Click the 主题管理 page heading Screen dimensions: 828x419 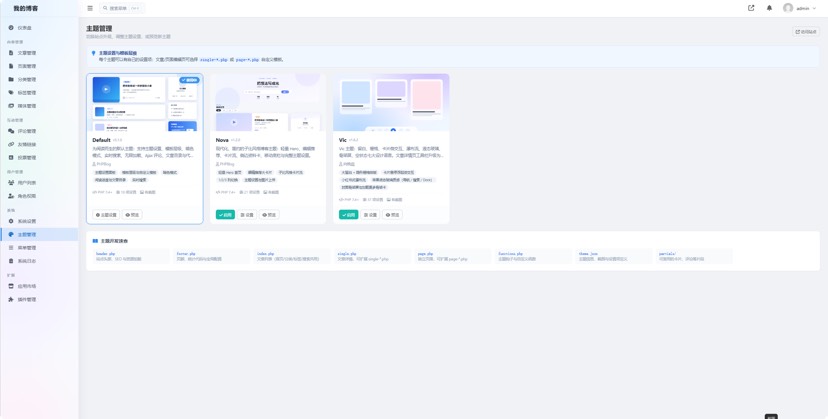(x=99, y=29)
